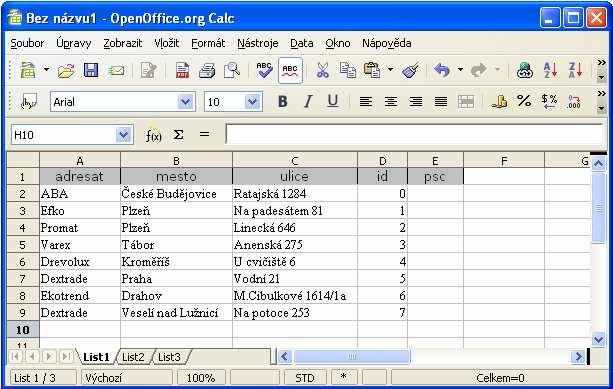The height and width of the screenshot is (389, 613).
Task: Switch to the List2 sheet tab
Action: click(x=133, y=357)
